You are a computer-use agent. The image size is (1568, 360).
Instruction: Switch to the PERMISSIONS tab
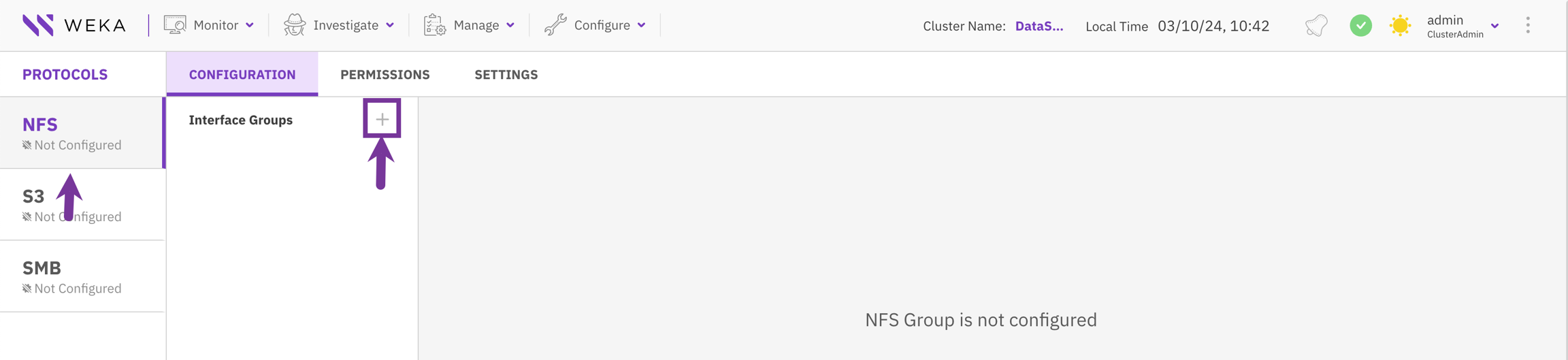[x=385, y=75]
